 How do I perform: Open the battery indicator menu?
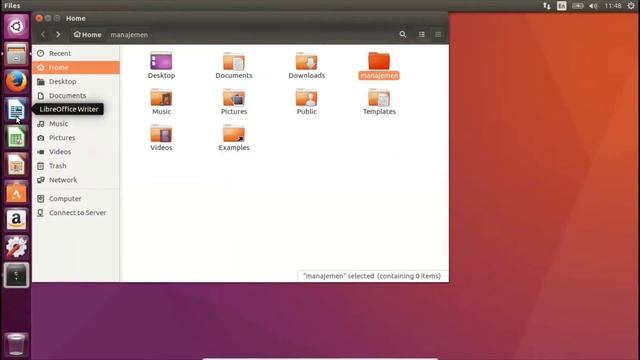578,6
